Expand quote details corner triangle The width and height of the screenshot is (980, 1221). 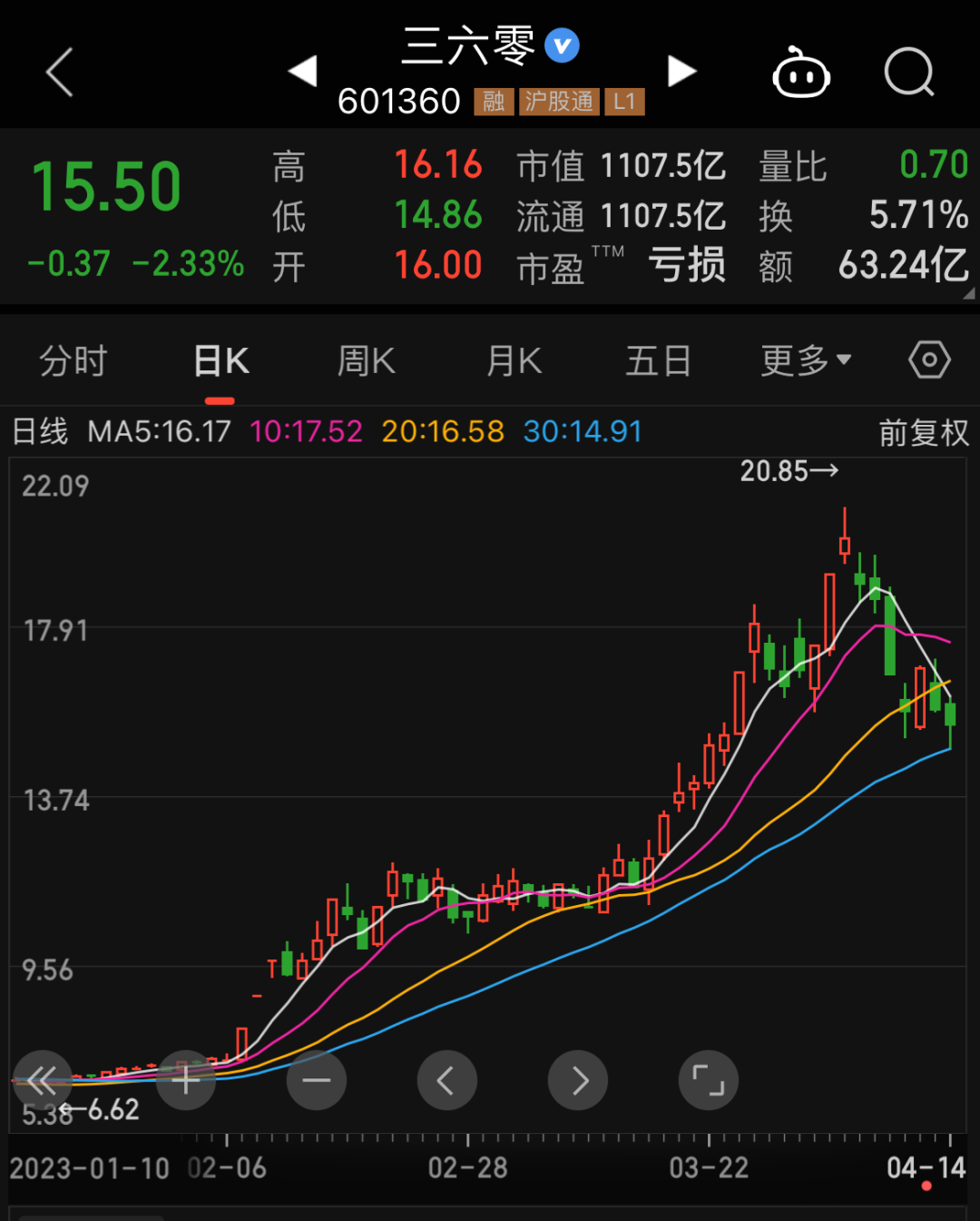pyautogui.click(x=969, y=293)
